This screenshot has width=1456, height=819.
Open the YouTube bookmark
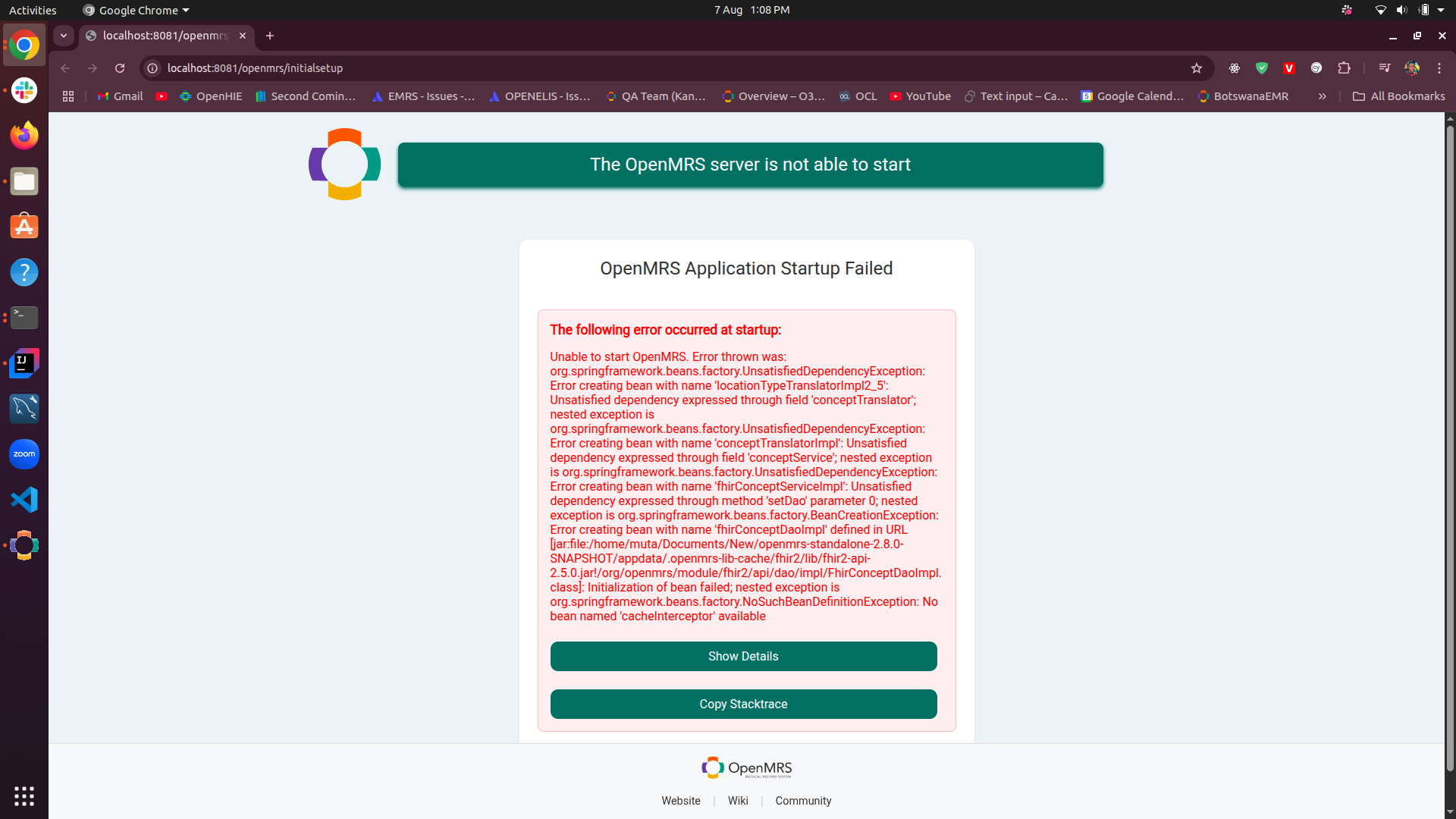pyautogui.click(x=920, y=96)
